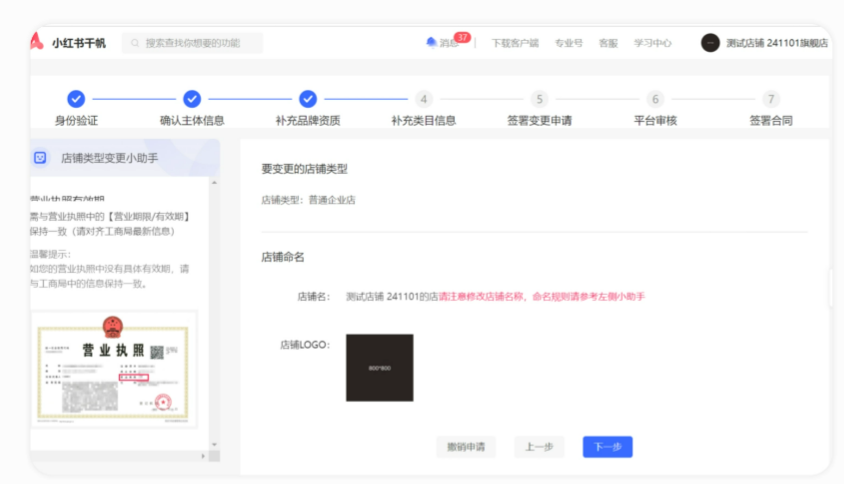
Task: Click the step 6 circle for 平台审核
Action: (655, 99)
